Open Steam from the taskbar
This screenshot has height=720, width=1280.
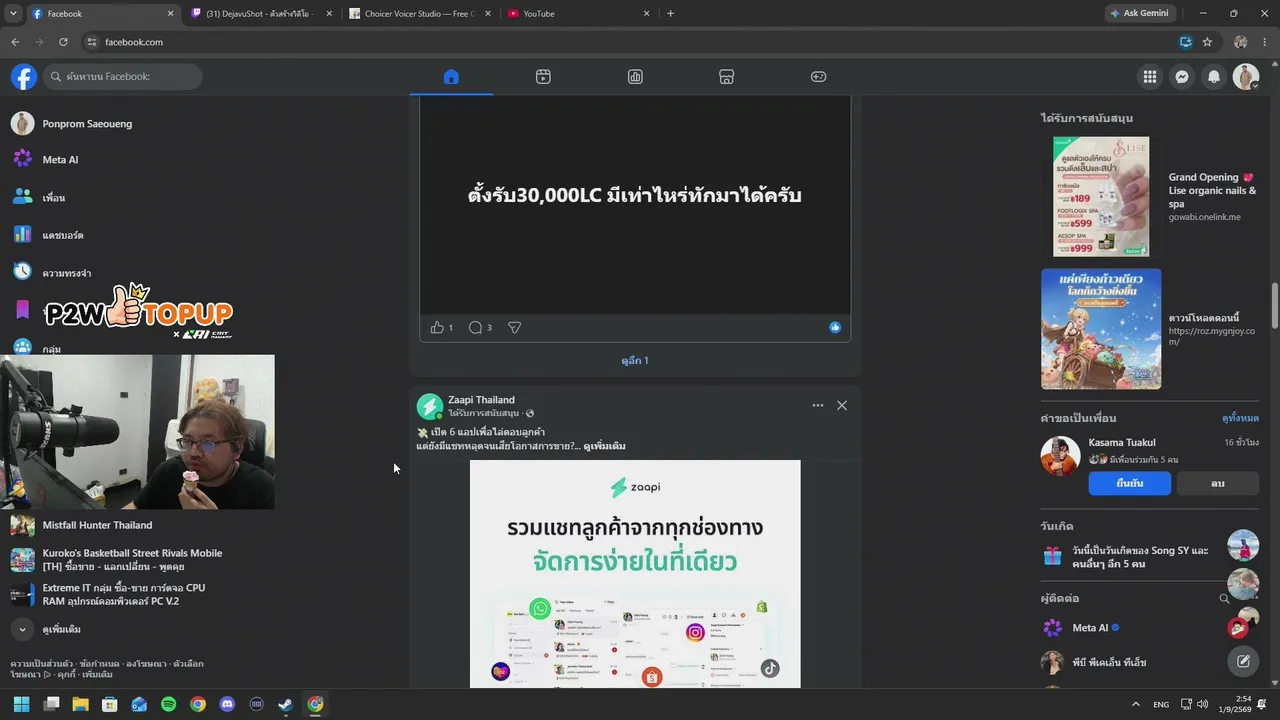click(x=286, y=704)
